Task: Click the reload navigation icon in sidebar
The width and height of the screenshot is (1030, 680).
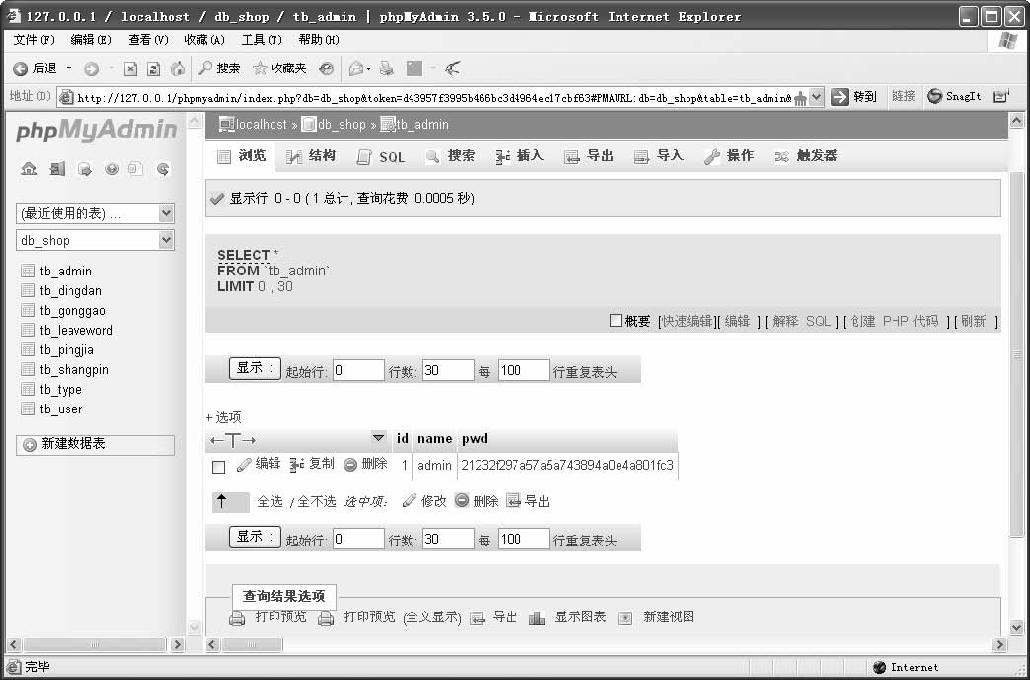Action: click(x=163, y=169)
